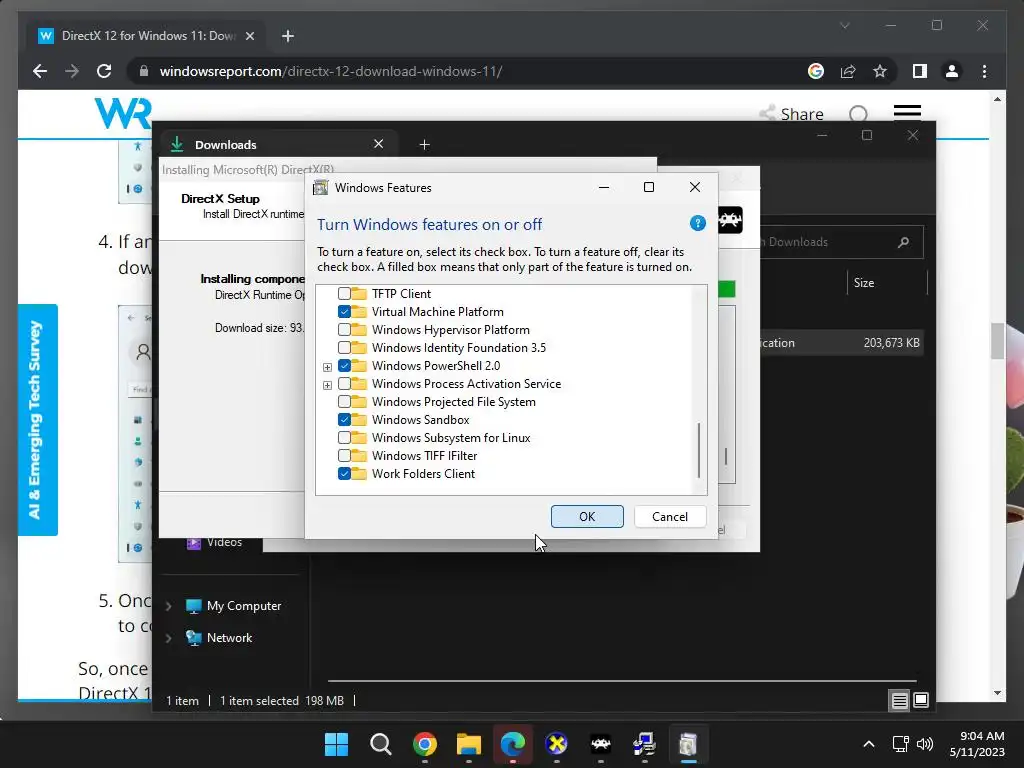Go back in Chrome
This screenshot has width=1024, height=768.
pyautogui.click(x=40, y=71)
